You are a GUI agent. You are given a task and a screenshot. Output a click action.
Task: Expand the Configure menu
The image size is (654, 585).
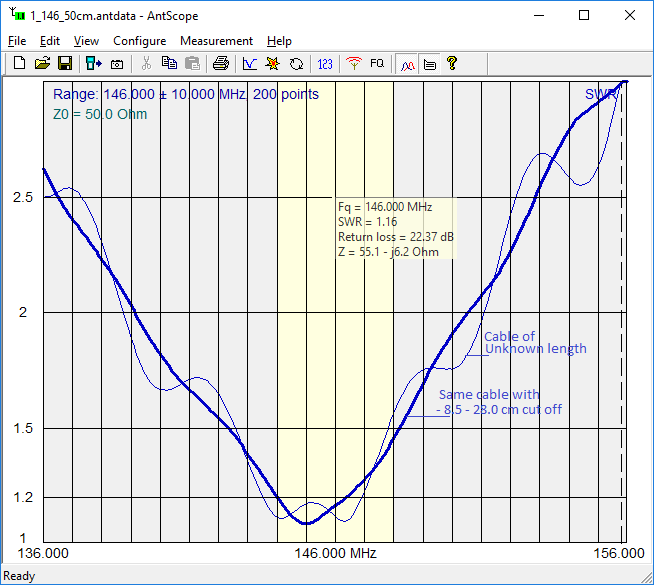click(x=139, y=41)
